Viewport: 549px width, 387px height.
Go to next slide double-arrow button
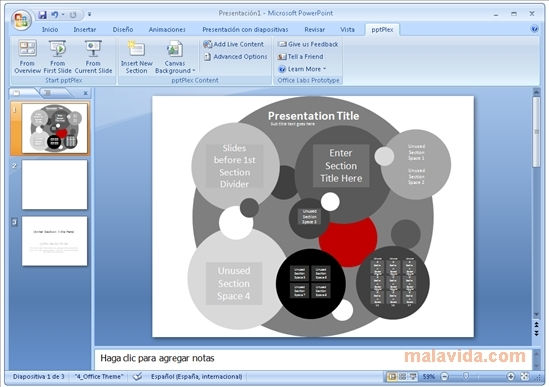pos(536,333)
